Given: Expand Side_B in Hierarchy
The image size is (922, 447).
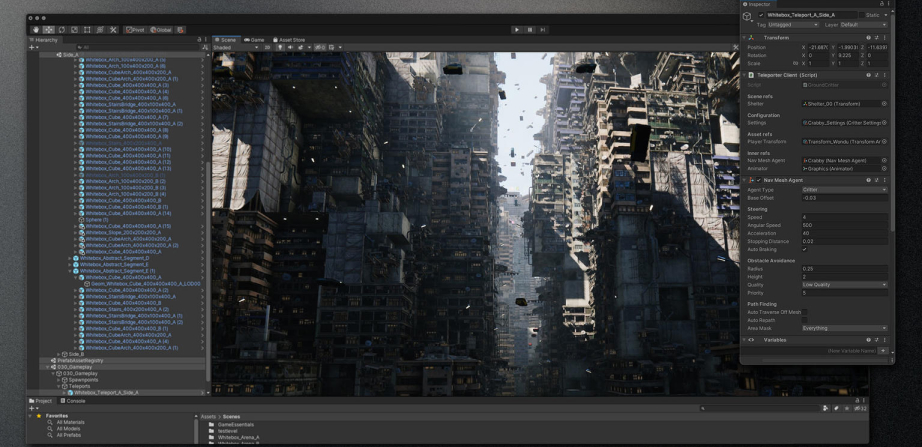Looking at the screenshot, I should click(x=59, y=354).
